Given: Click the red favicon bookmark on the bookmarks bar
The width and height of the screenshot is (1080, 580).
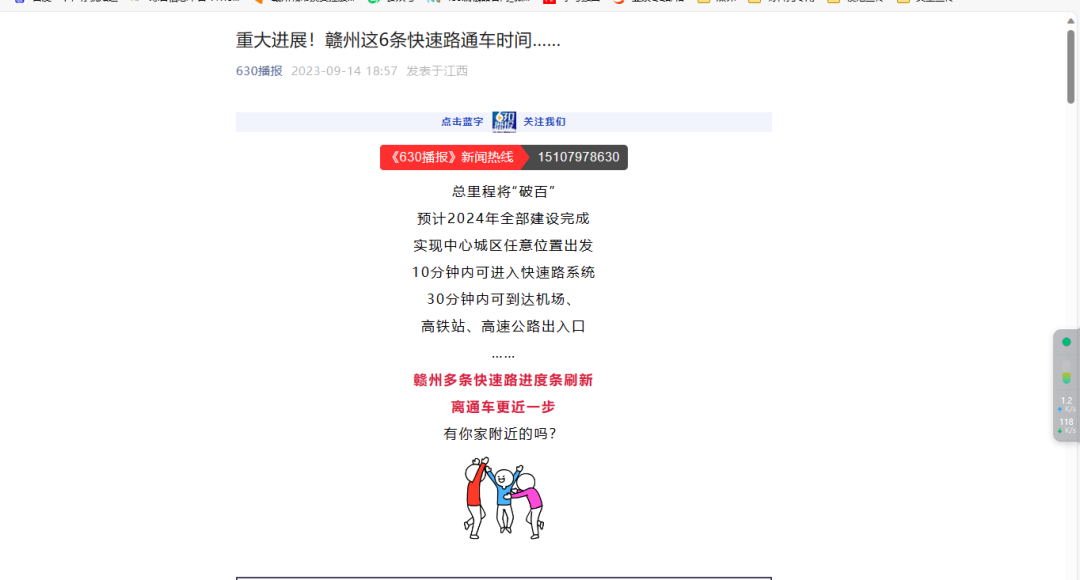Looking at the screenshot, I should coord(549,4).
